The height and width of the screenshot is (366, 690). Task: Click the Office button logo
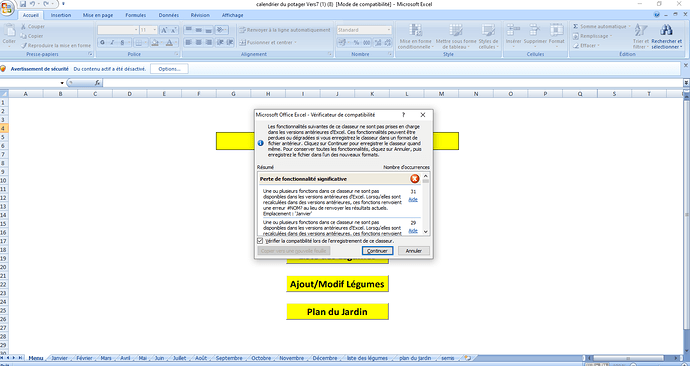[7, 8]
